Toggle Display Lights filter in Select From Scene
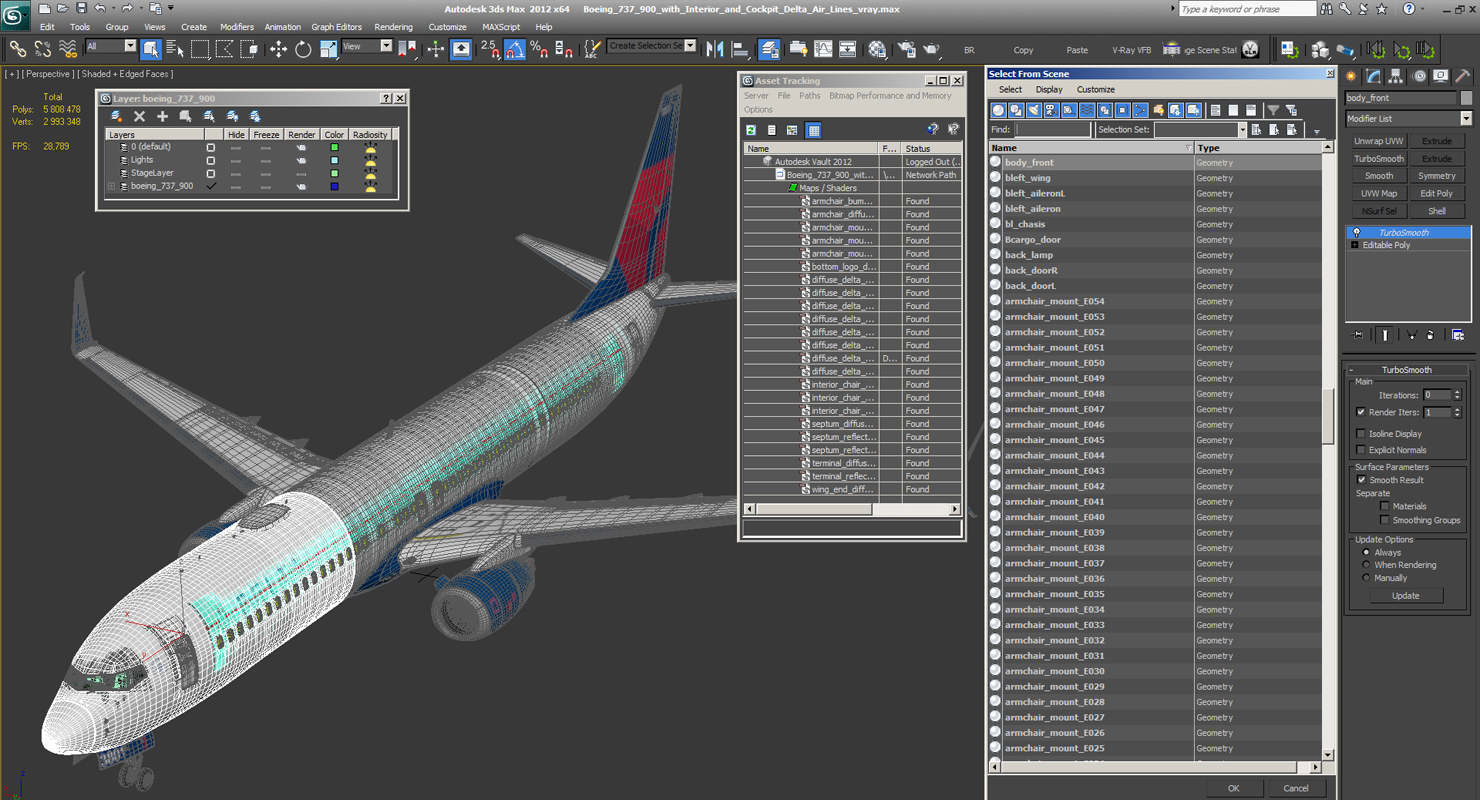 [1034, 110]
